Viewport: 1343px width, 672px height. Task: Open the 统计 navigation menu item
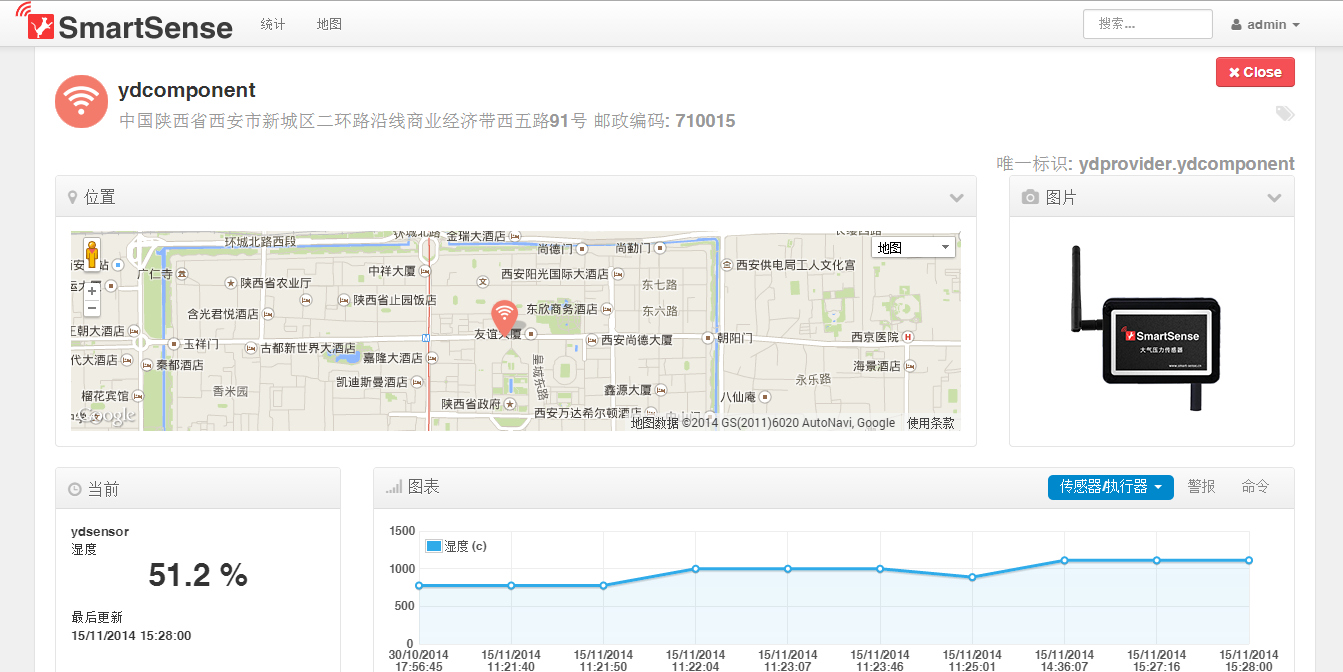pyautogui.click(x=273, y=24)
